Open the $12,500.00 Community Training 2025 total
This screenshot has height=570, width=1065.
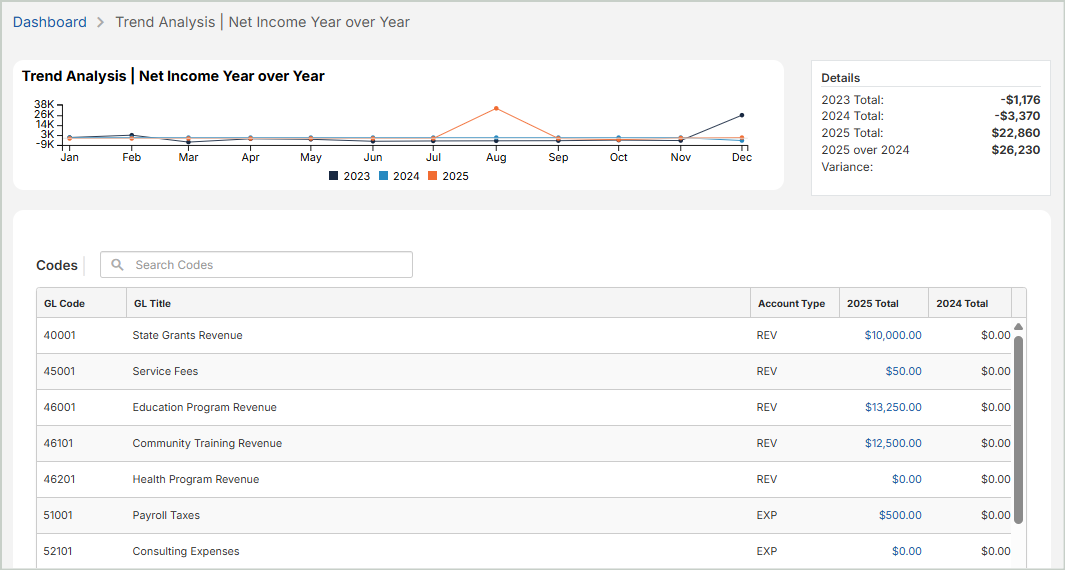[893, 443]
